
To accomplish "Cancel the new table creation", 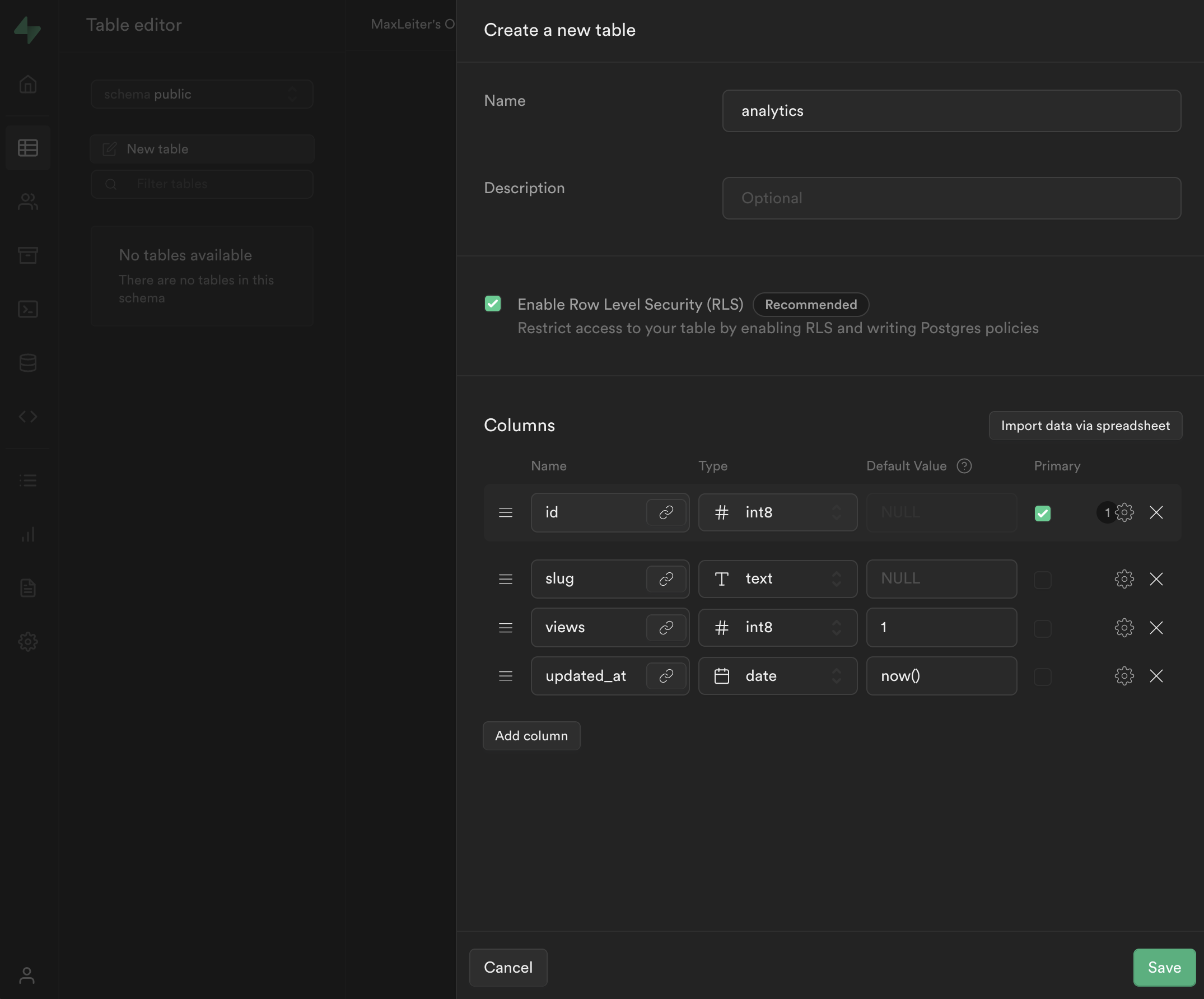I will click(x=508, y=968).
